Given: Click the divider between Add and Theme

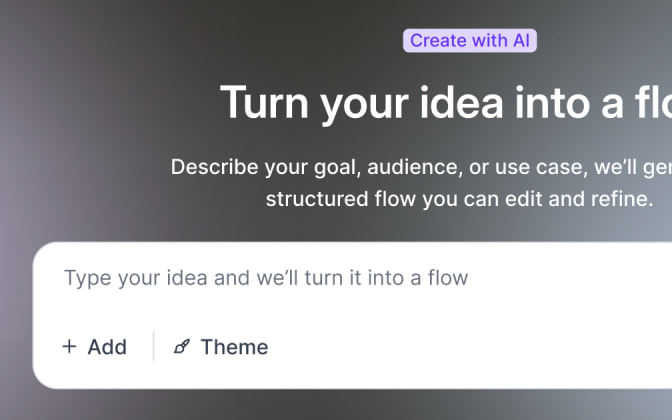Looking at the screenshot, I should point(153,346).
